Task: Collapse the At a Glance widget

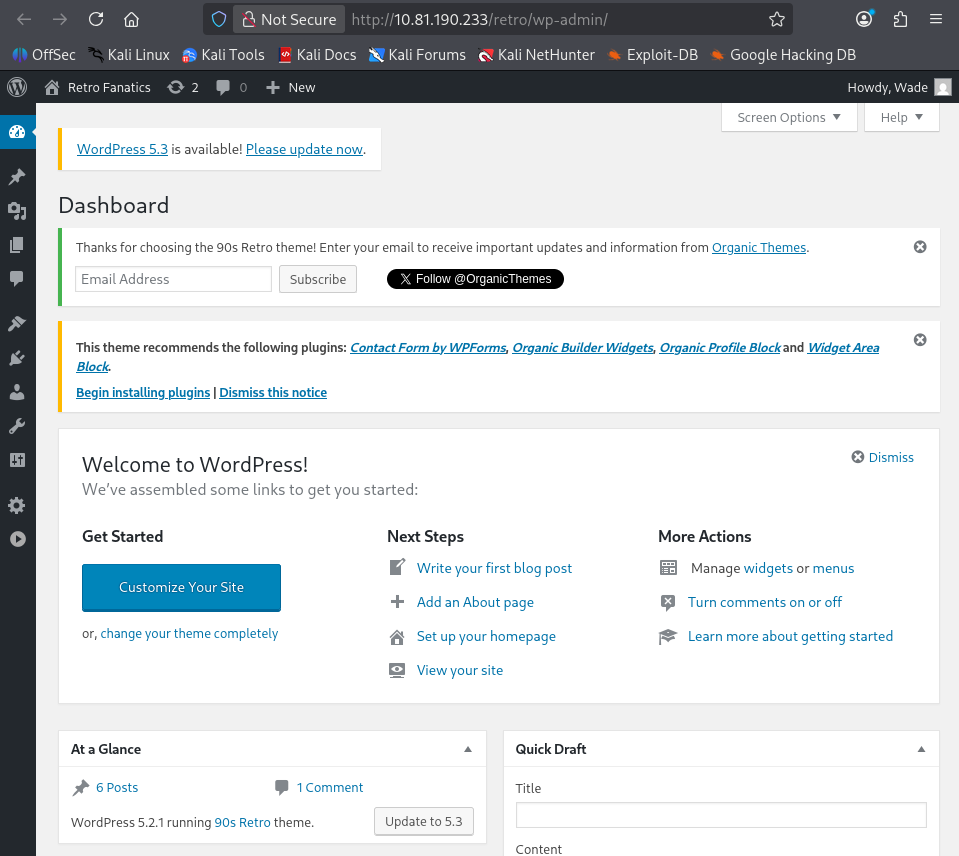Action: [x=467, y=749]
